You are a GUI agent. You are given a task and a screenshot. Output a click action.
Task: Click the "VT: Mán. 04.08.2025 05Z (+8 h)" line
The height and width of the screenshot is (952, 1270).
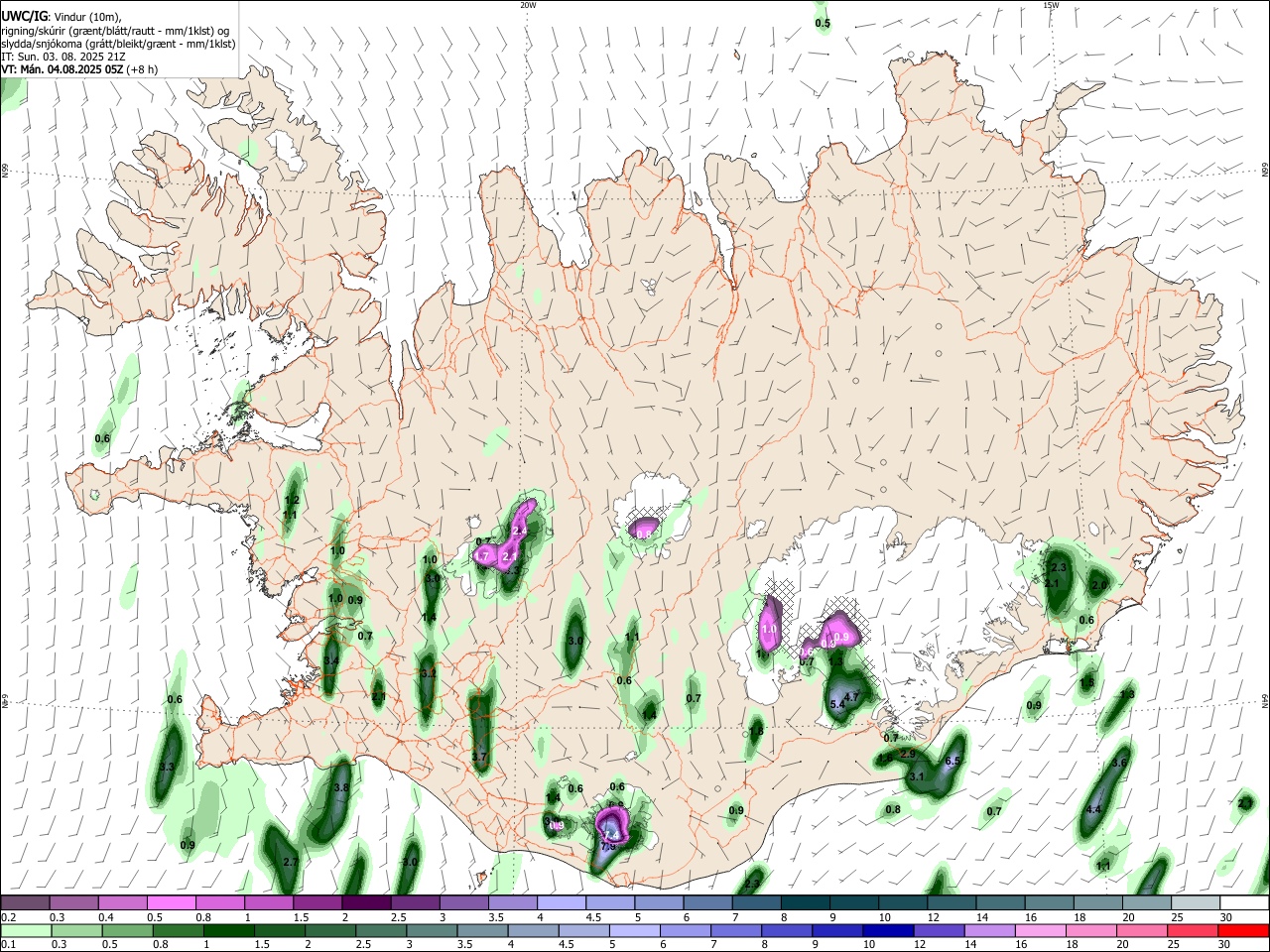point(79,69)
